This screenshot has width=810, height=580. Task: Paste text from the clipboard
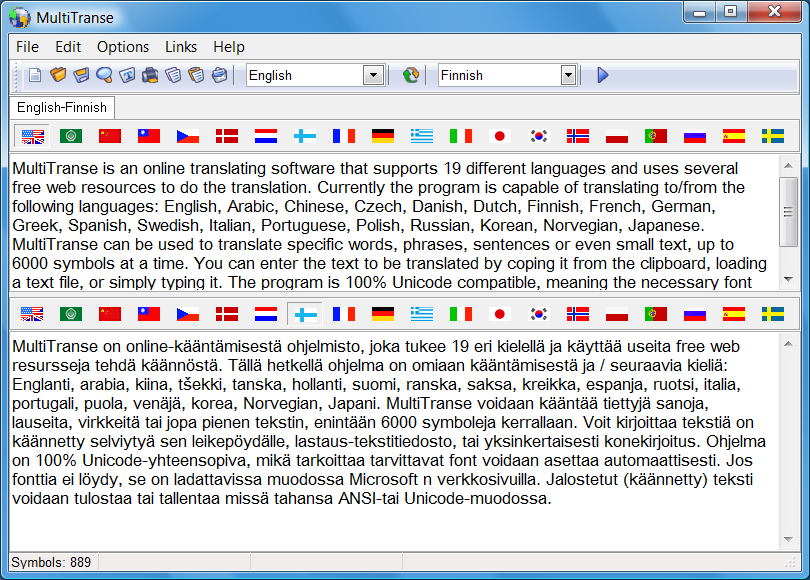195,75
